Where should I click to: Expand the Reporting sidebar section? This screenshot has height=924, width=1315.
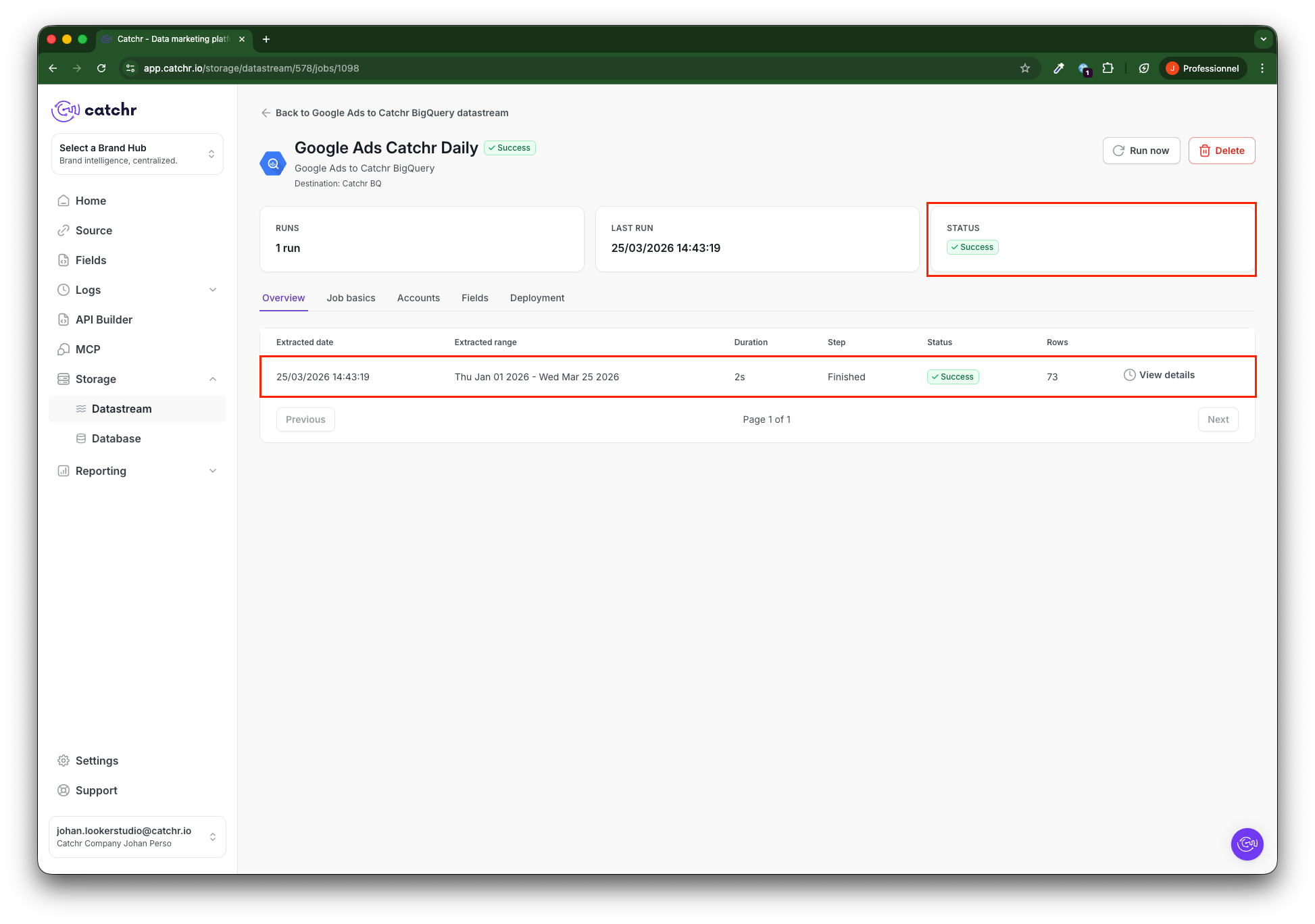213,471
